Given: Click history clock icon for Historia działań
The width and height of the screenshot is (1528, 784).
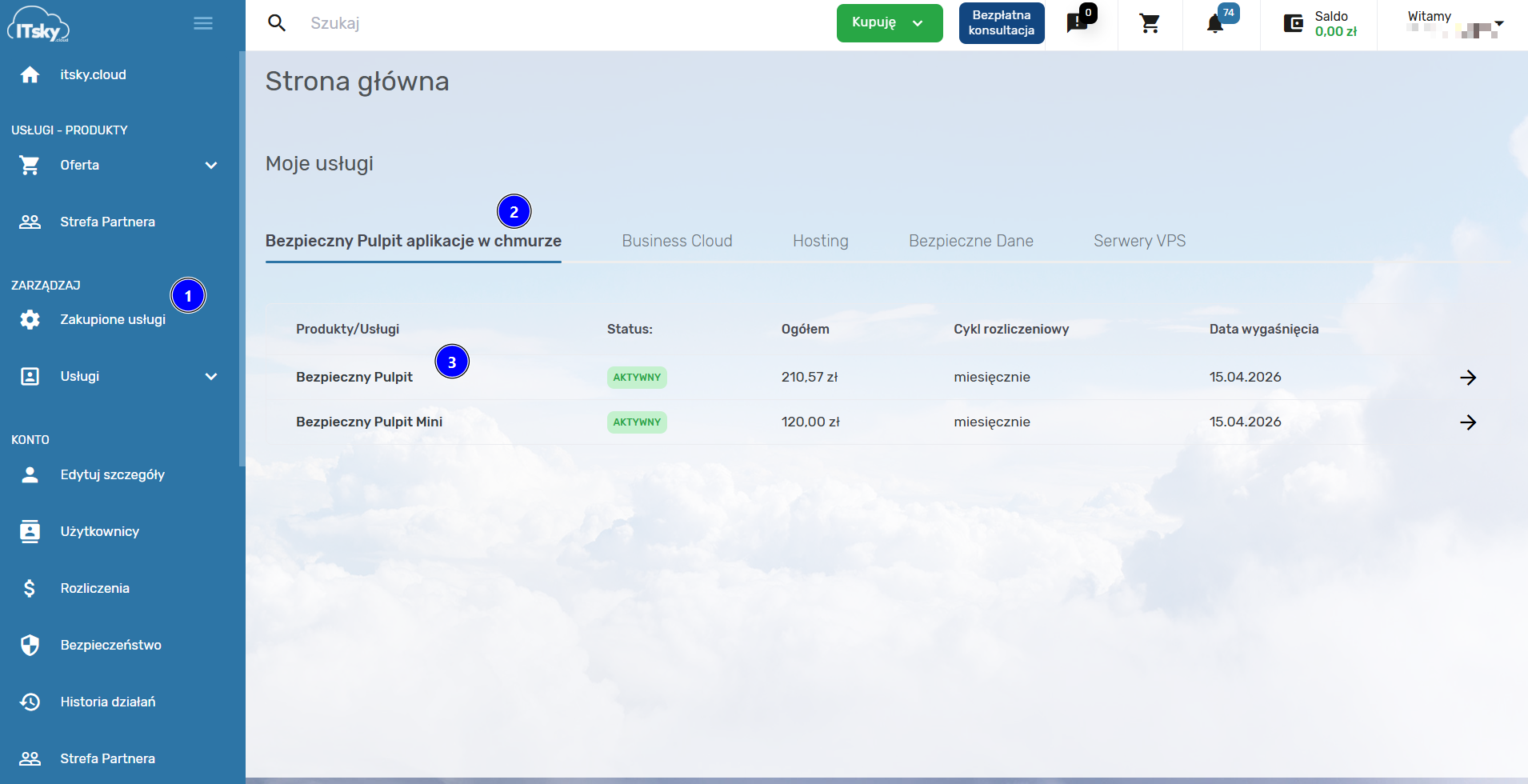Looking at the screenshot, I should [30, 702].
